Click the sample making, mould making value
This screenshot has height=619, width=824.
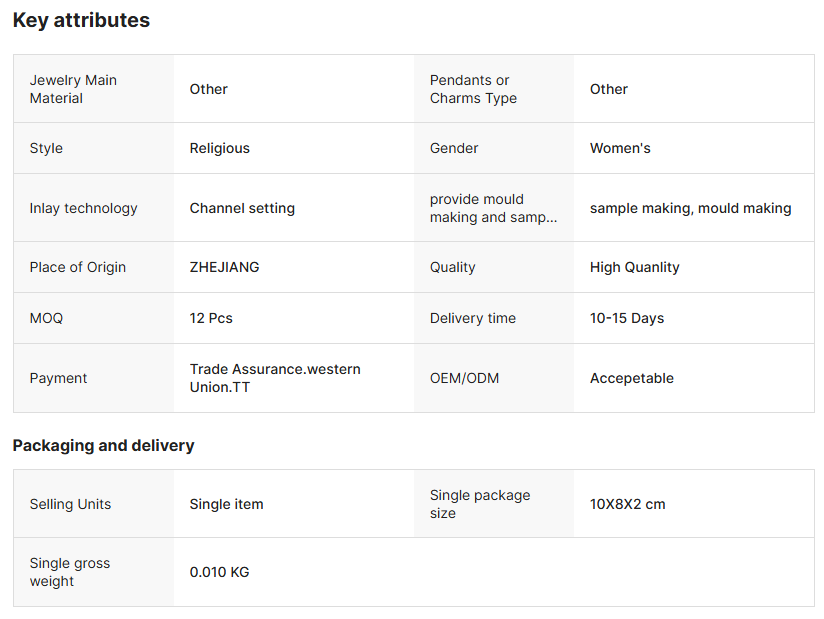pyautogui.click(x=690, y=208)
